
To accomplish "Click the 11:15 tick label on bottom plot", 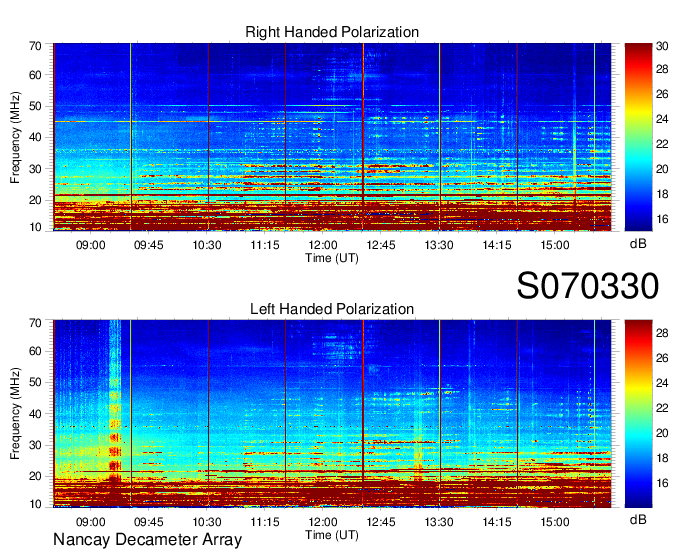I will [265, 522].
